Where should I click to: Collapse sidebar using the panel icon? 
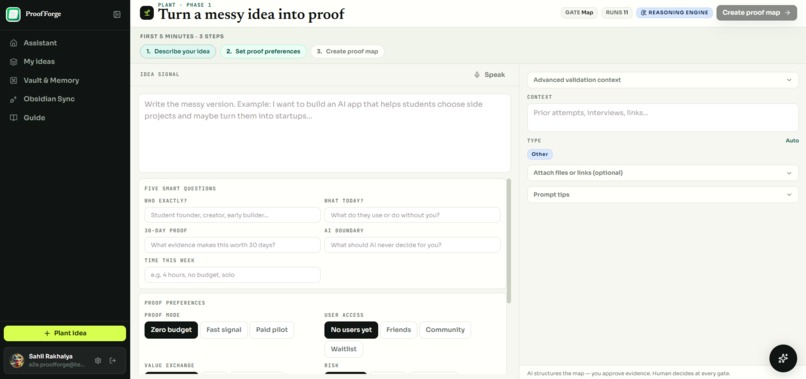(x=117, y=14)
